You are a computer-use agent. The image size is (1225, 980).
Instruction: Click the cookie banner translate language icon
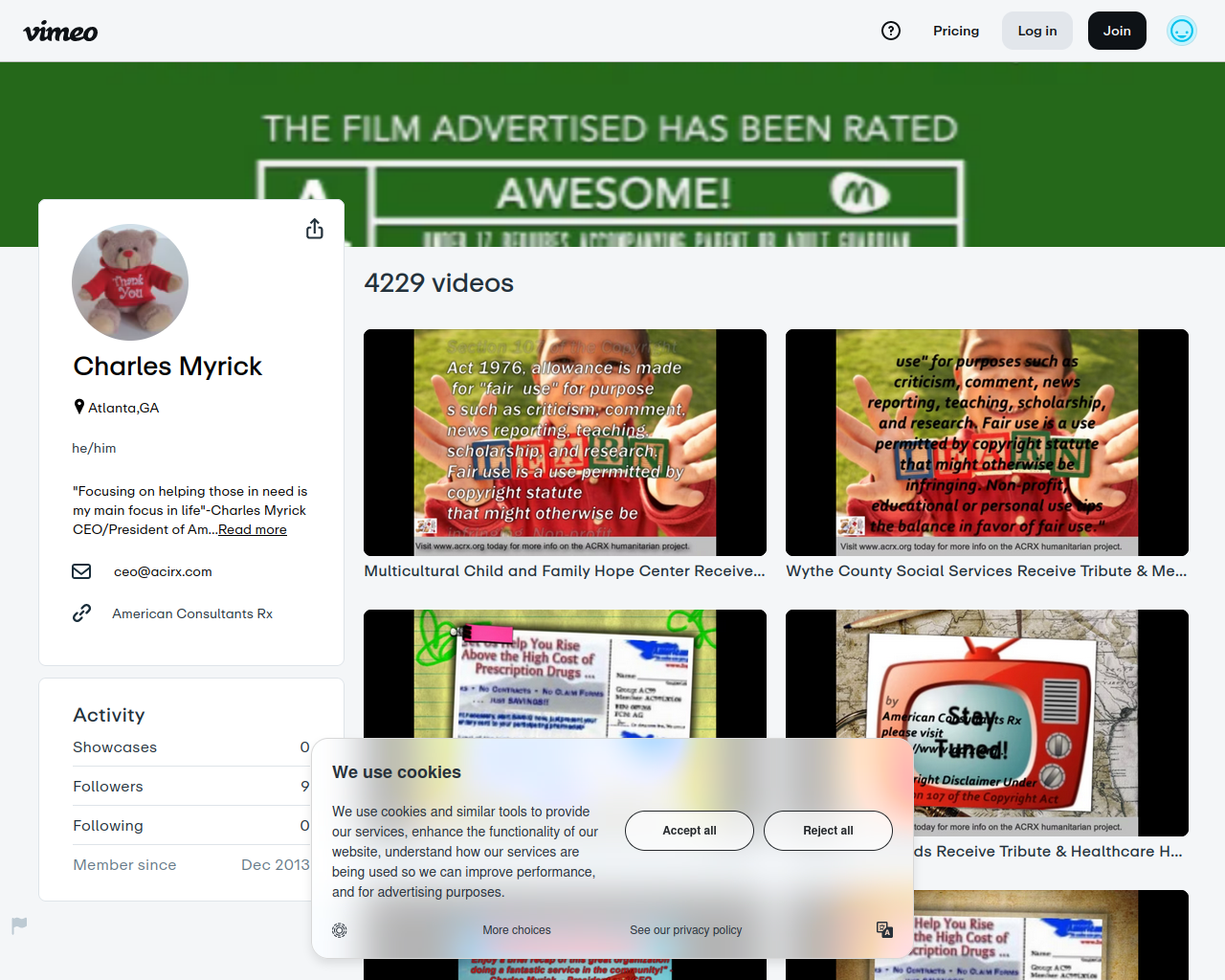tap(884, 930)
